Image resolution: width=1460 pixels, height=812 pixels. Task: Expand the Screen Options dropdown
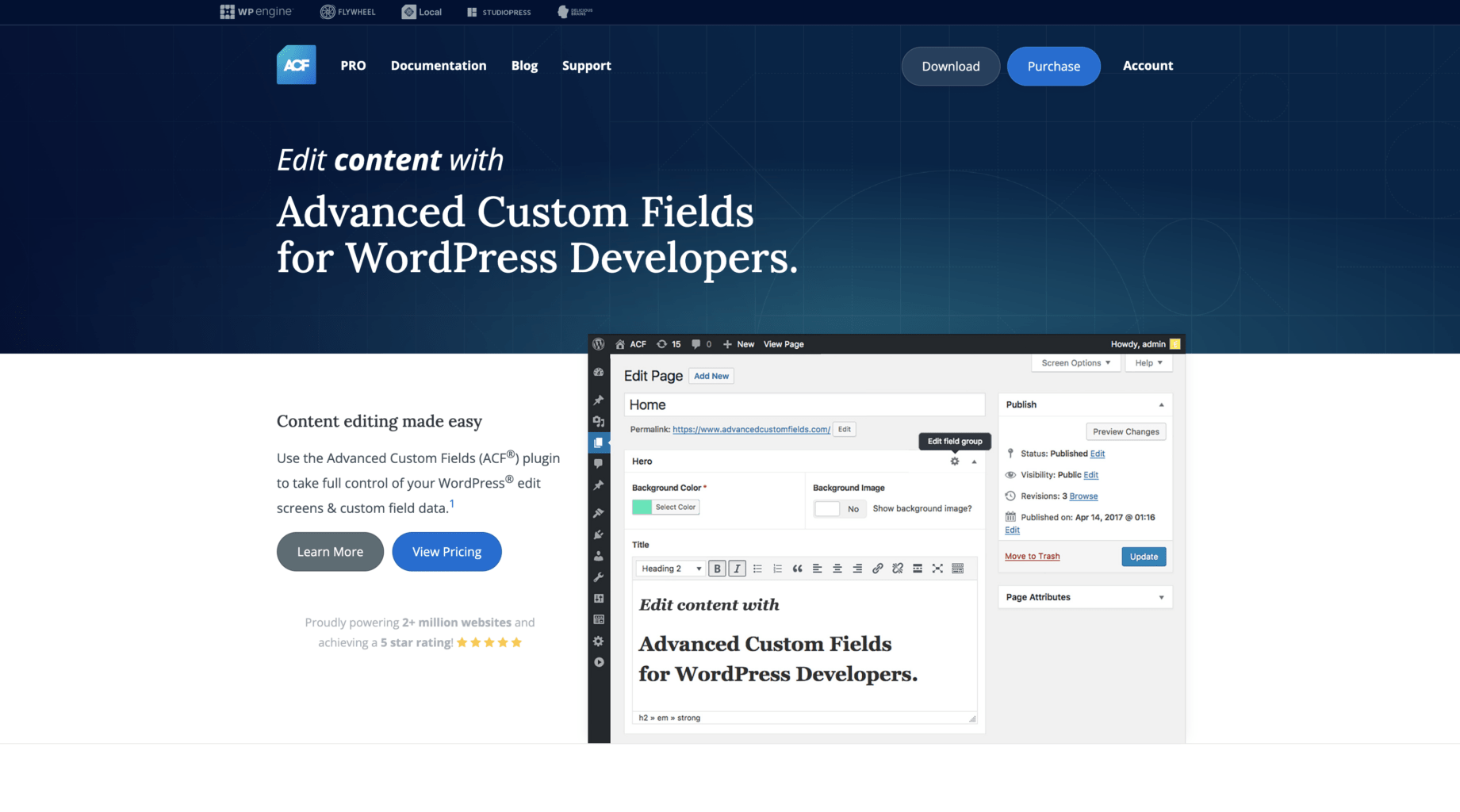[1075, 362]
